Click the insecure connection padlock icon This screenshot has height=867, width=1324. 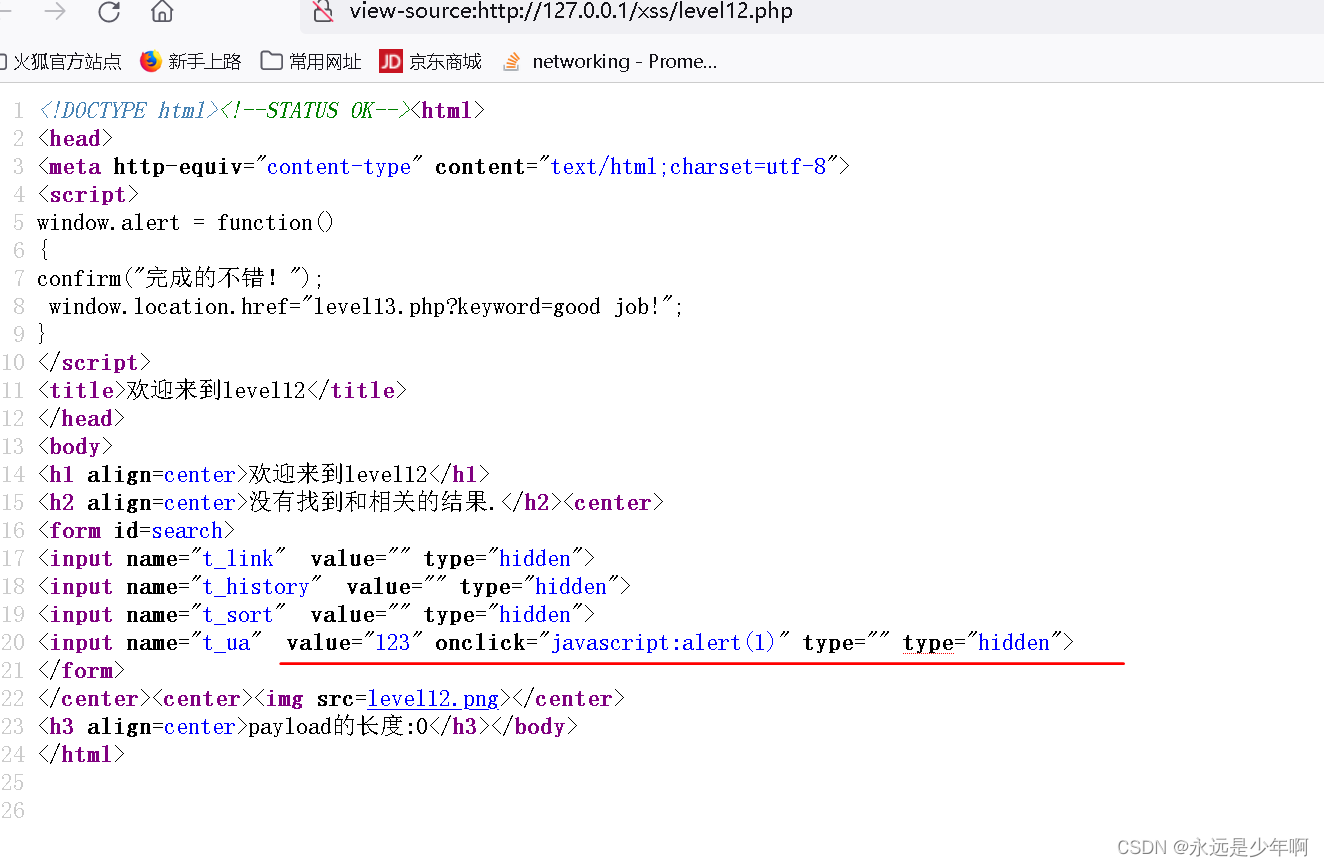pos(322,12)
